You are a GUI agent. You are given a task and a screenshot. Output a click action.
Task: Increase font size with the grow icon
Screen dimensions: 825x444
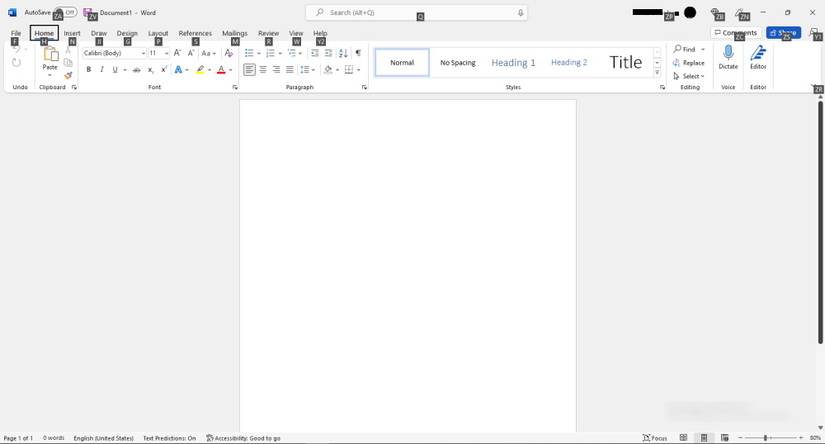coord(177,53)
